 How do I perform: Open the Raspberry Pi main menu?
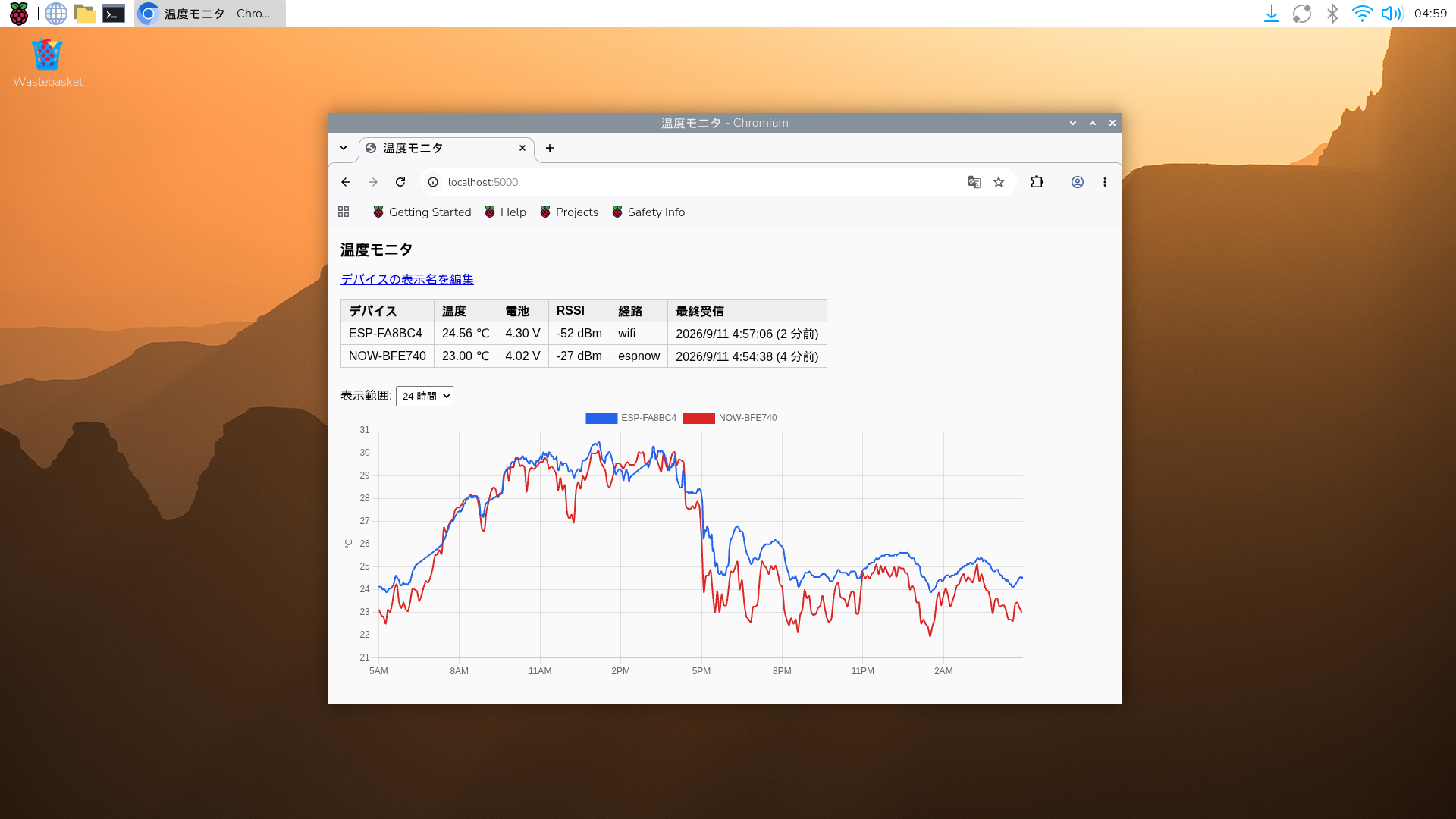coord(19,14)
